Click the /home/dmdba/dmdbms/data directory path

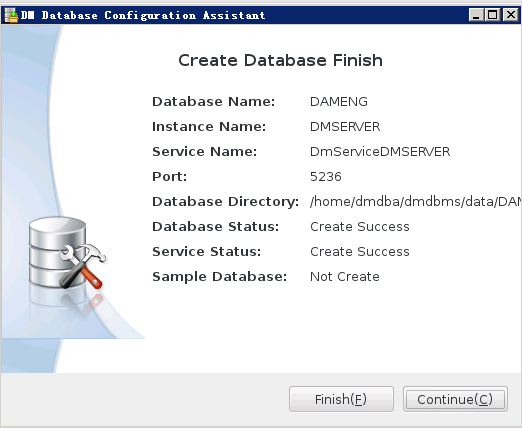pyautogui.click(x=416, y=202)
